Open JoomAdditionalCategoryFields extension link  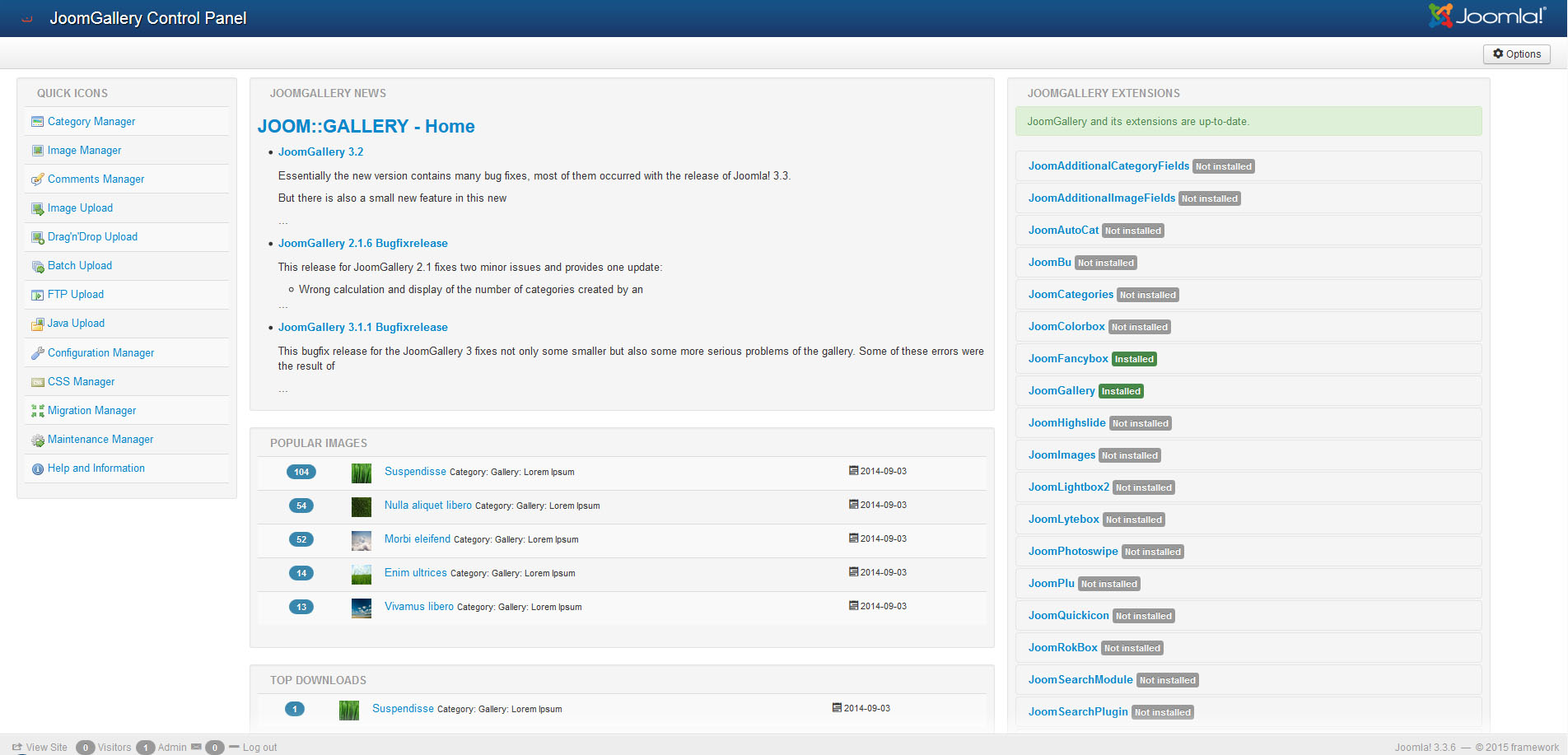tap(1108, 165)
